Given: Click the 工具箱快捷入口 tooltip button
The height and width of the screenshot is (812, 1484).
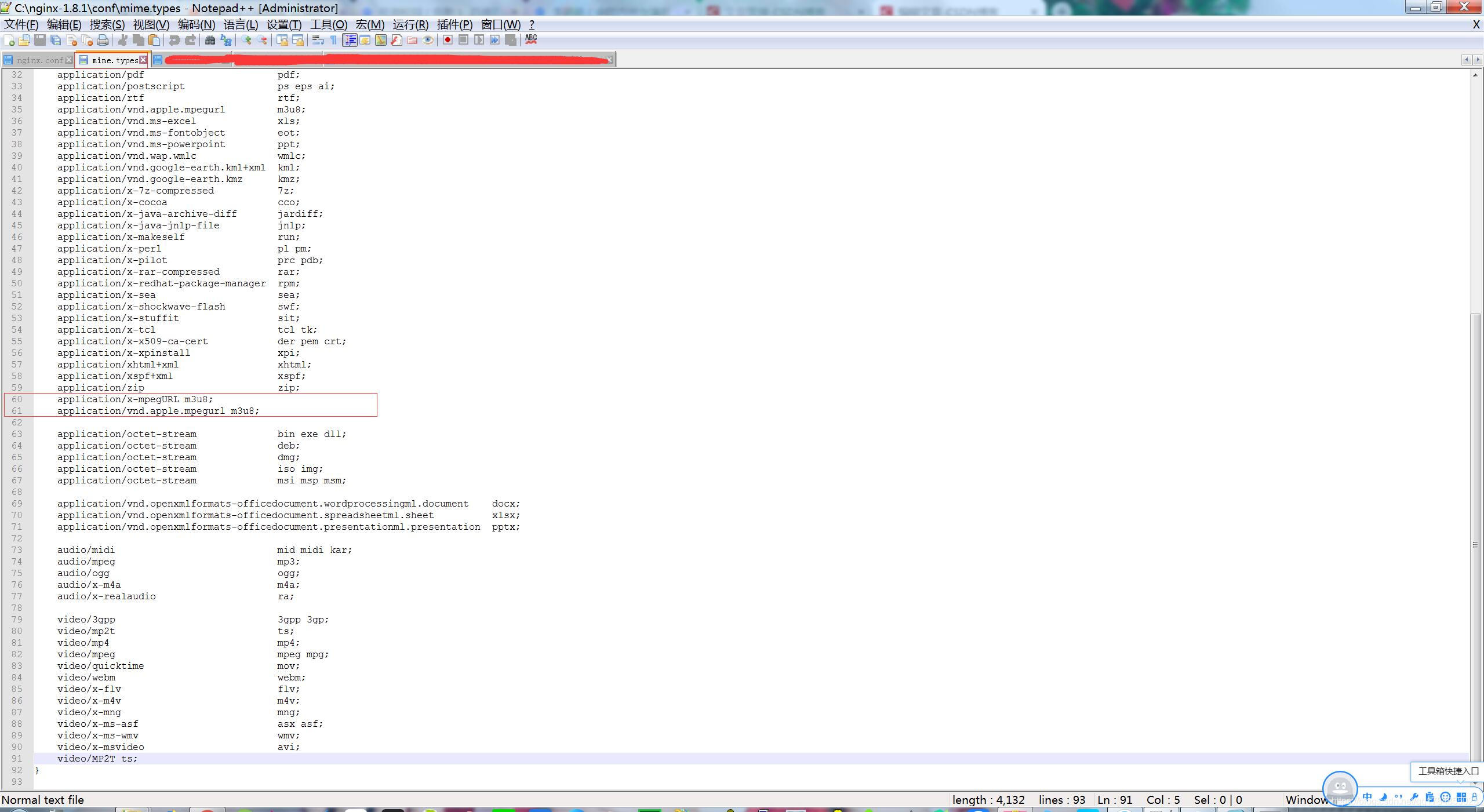Looking at the screenshot, I should (x=1447, y=771).
